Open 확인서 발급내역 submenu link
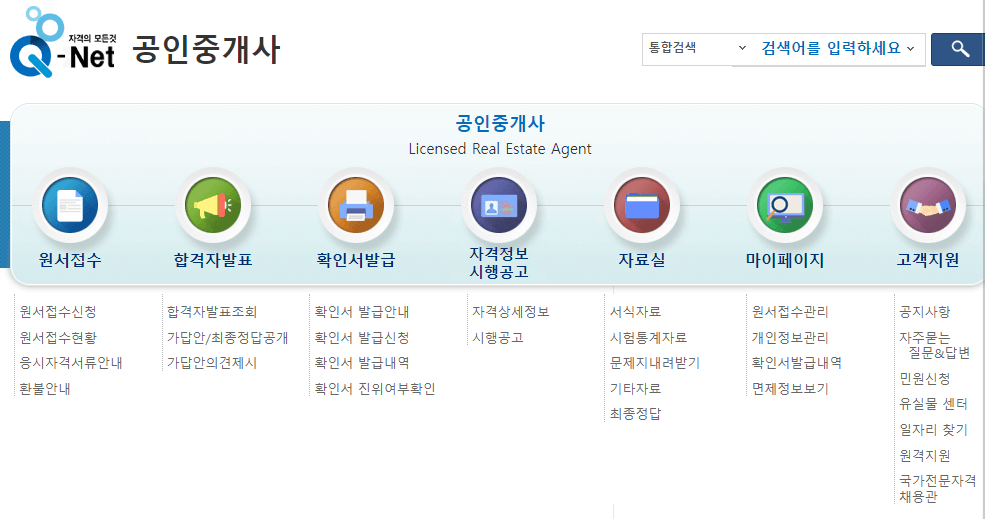Screen dimensions: 985x519 pyautogui.click(x=362, y=363)
